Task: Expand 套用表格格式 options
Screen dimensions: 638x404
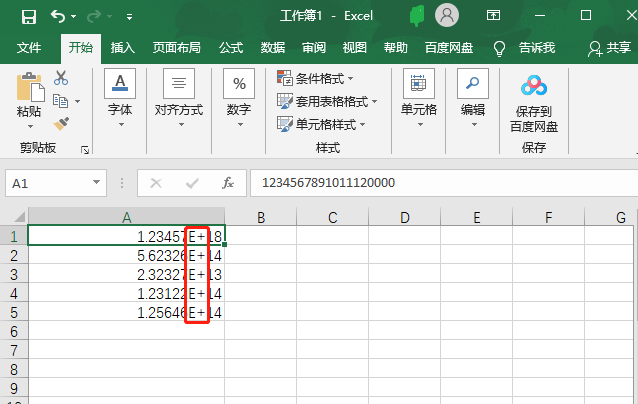Action: pos(327,101)
